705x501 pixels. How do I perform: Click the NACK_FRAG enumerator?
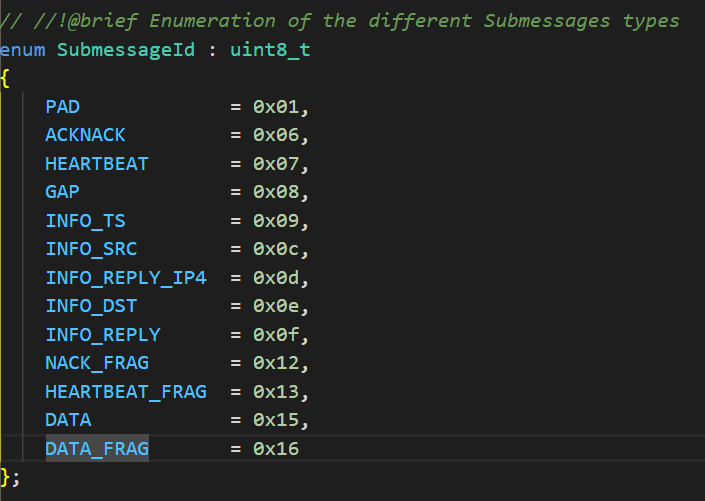tap(97, 363)
